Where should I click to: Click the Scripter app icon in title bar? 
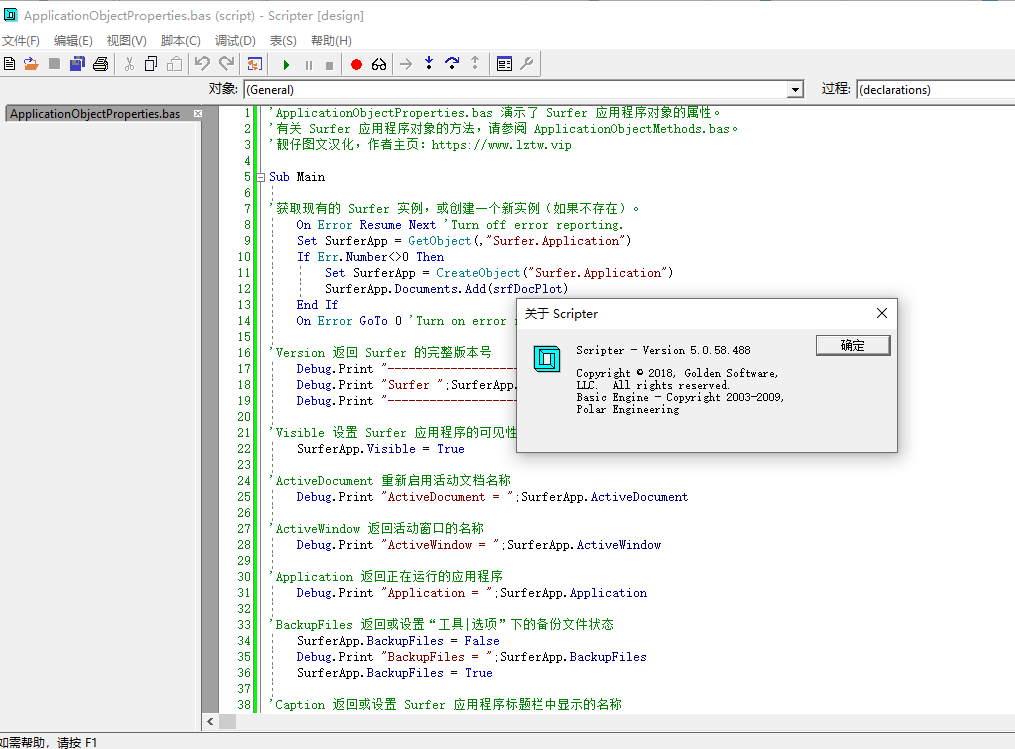click(10, 14)
